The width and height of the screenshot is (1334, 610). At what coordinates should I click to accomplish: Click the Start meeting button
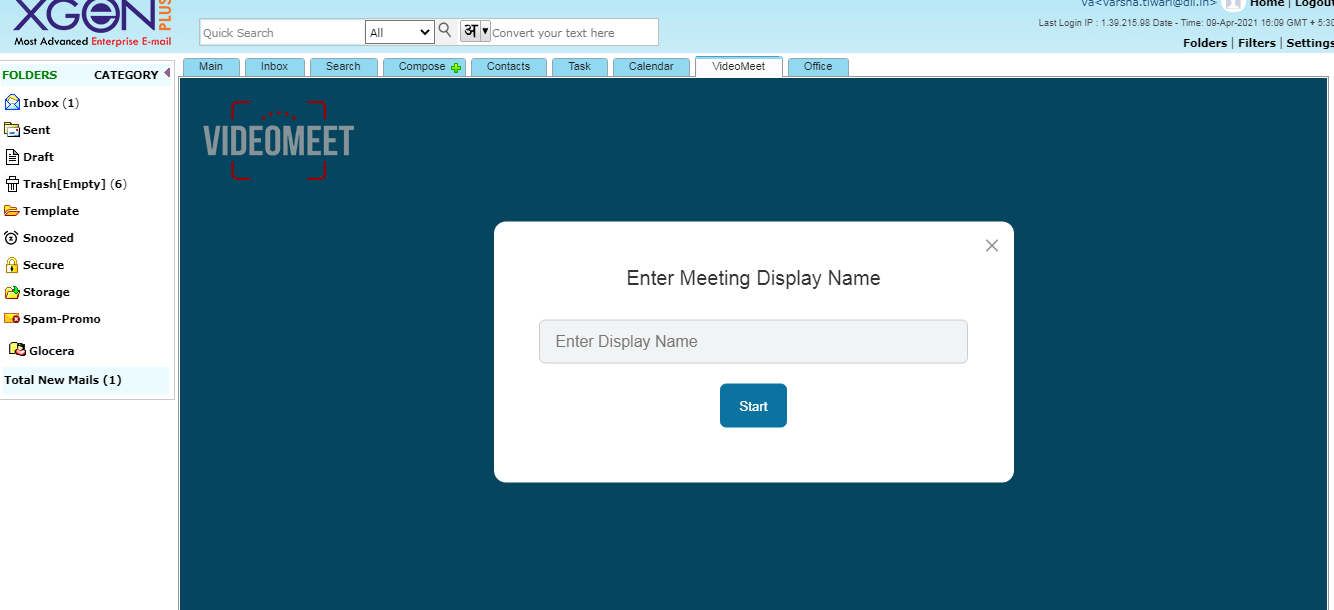point(753,405)
